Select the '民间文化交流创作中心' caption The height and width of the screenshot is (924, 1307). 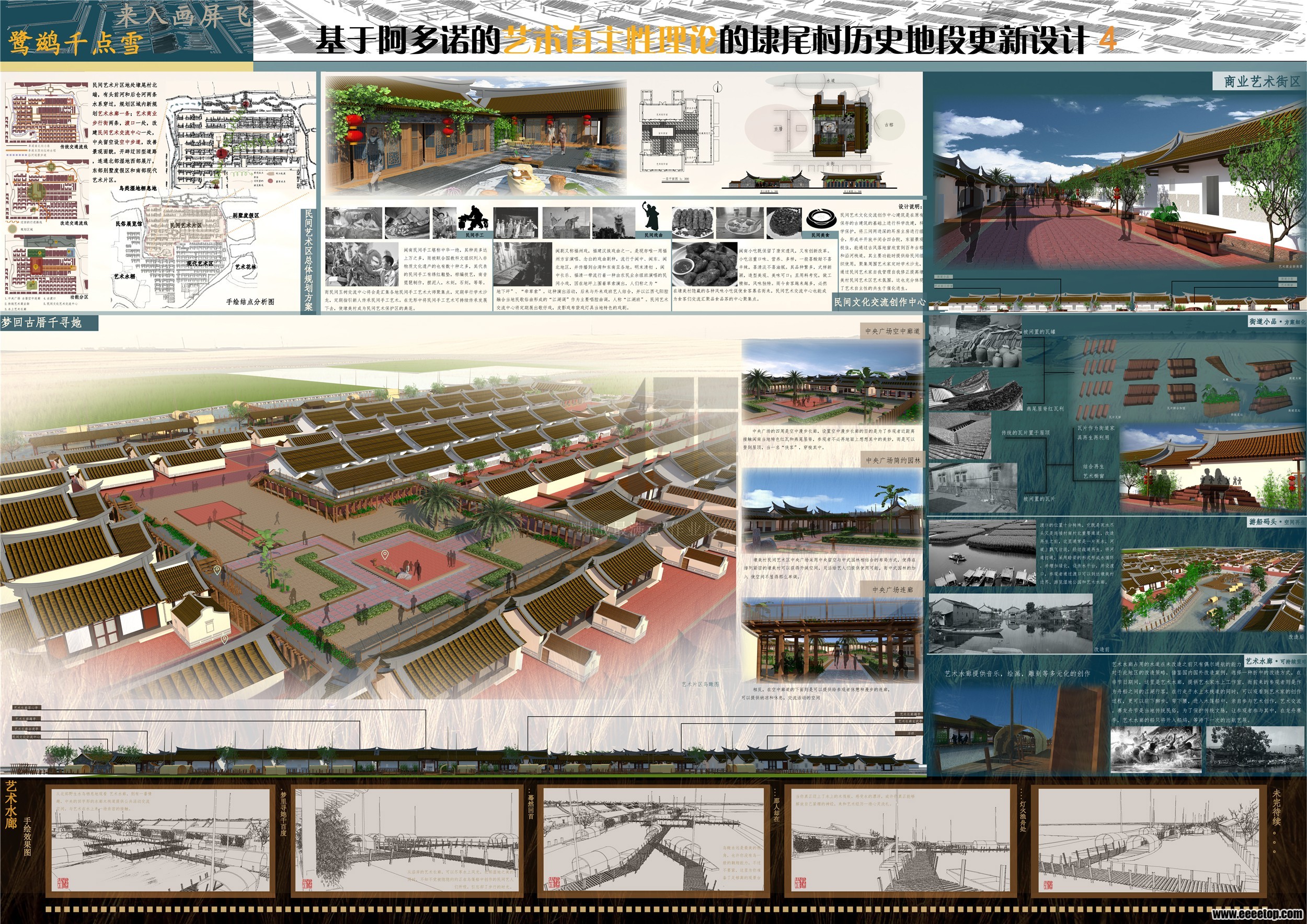[x=879, y=302]
